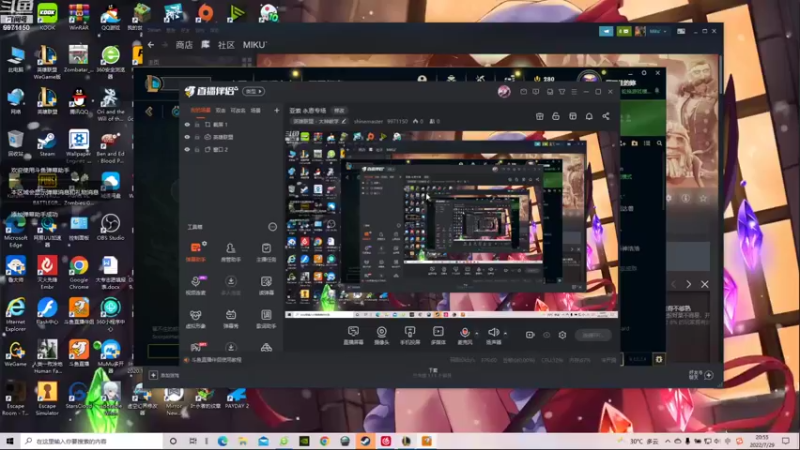Open Microsoft Edge from the taskbar

222,441
